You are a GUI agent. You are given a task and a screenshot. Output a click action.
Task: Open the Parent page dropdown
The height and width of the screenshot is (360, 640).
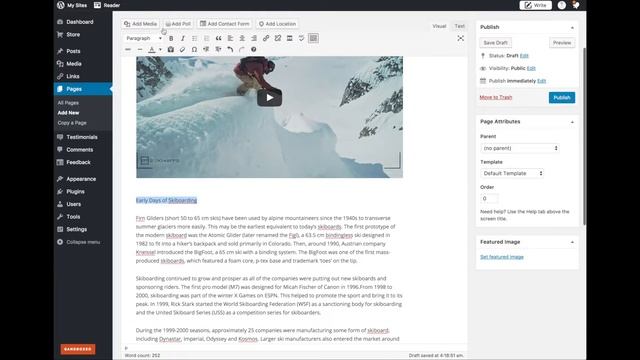pos(520,149)
